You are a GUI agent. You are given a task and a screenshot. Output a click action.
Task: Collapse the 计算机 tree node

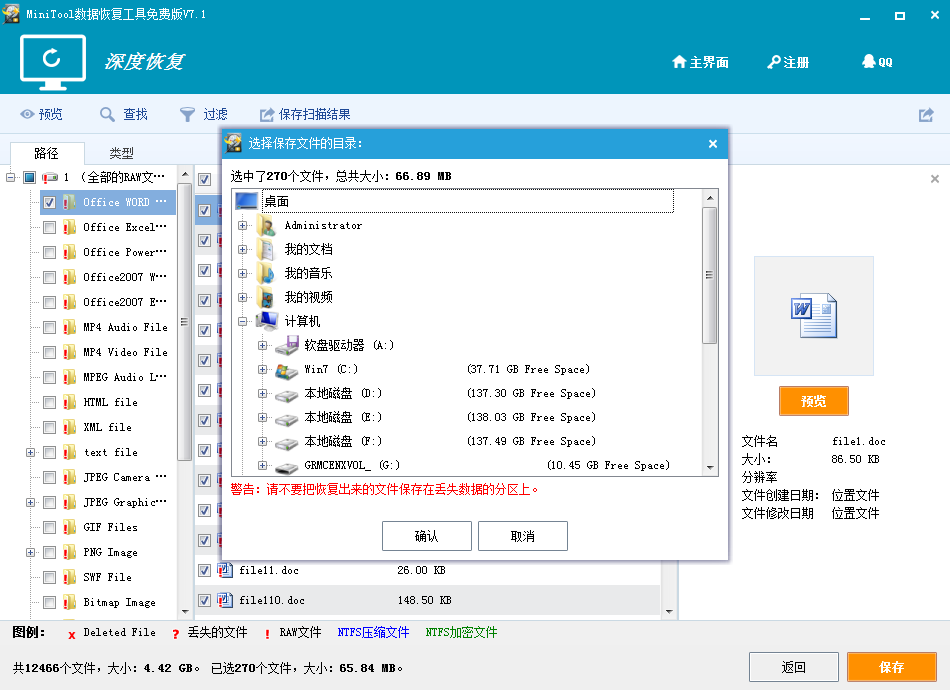tap(242, 322)
